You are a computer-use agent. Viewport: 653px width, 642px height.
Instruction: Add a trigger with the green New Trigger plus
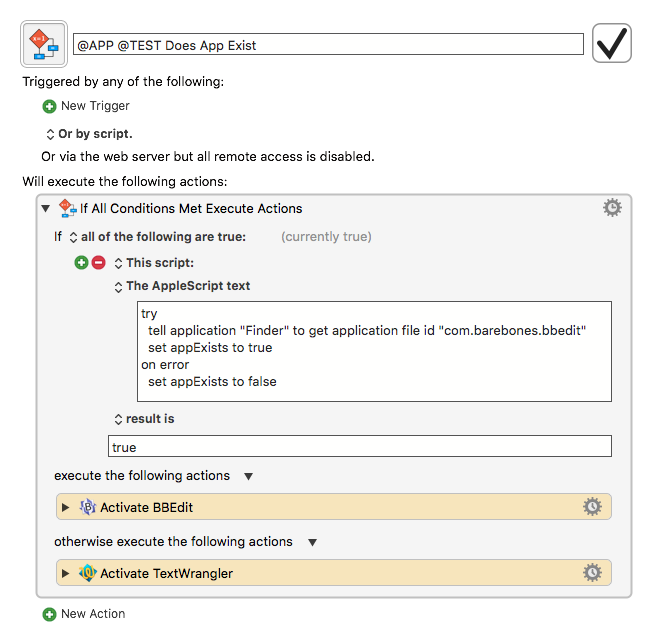tap(49, 106)
